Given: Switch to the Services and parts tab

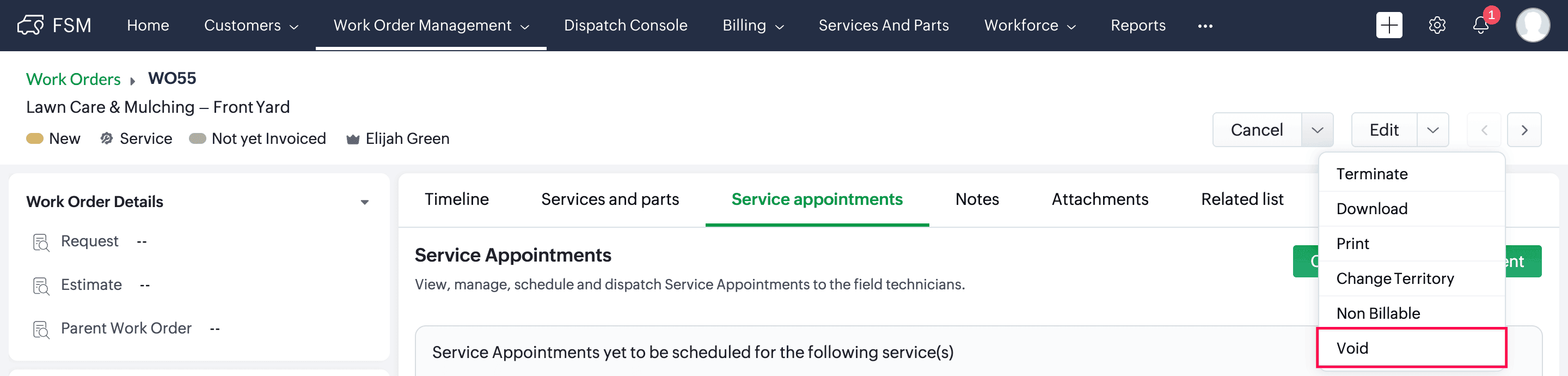Looking at the screenshot, I should [x=609, y=199].
